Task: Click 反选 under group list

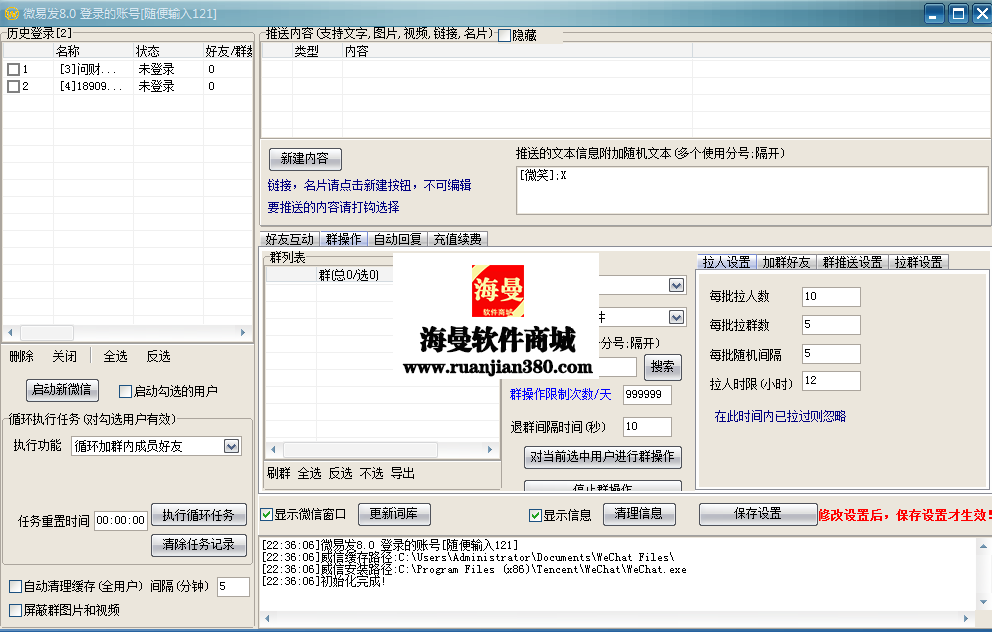Action: point(340,474)
